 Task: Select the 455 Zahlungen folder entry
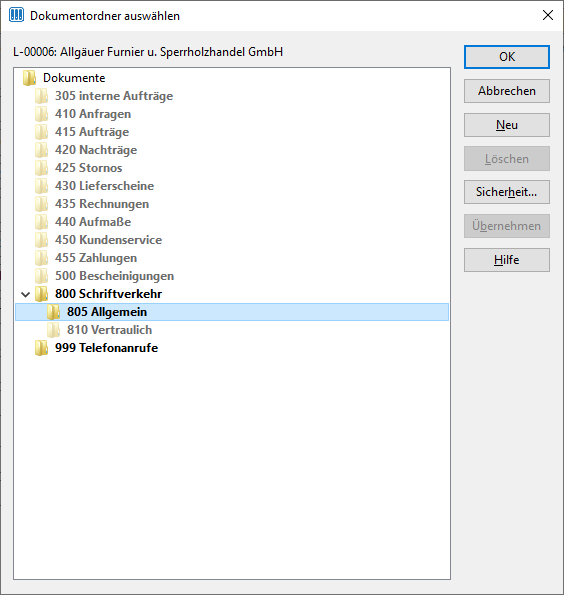pos(96,258)
